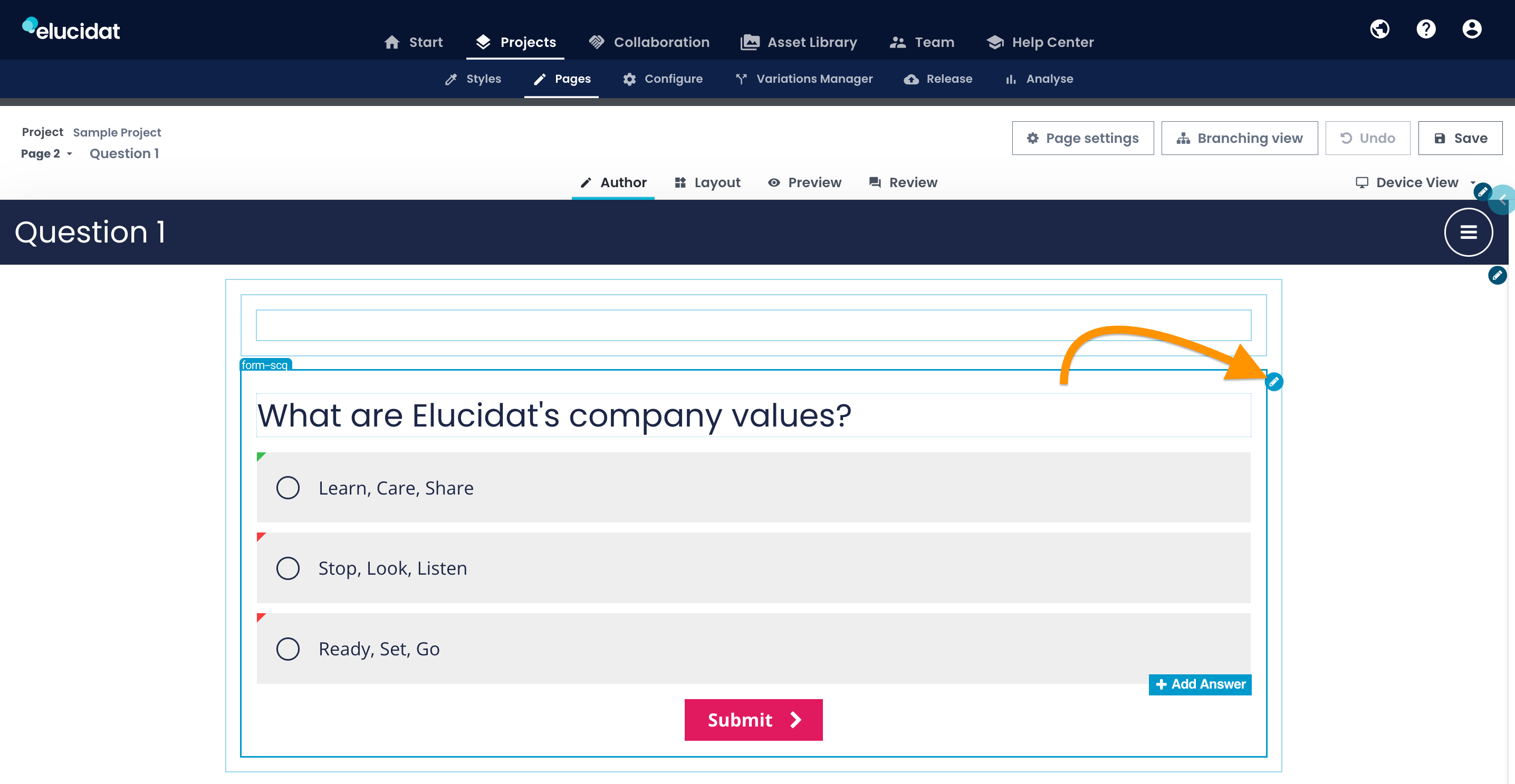The height and width of the screenshot is (784, 1515).
Task: Edit the question title text
Action: tap(753, 415)
